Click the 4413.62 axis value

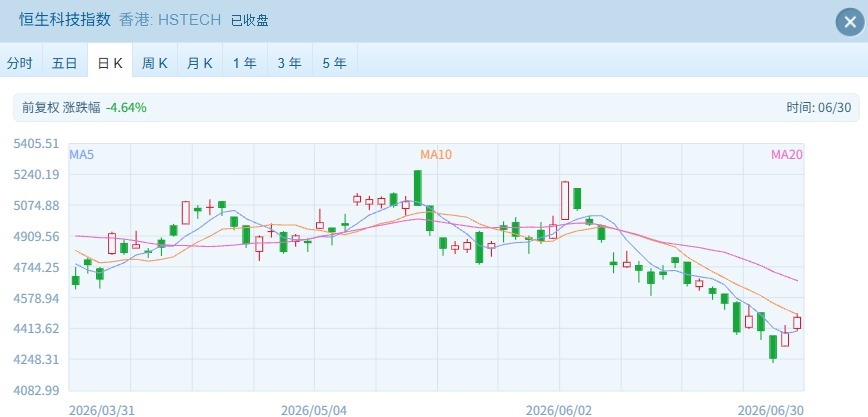point(36,329)
